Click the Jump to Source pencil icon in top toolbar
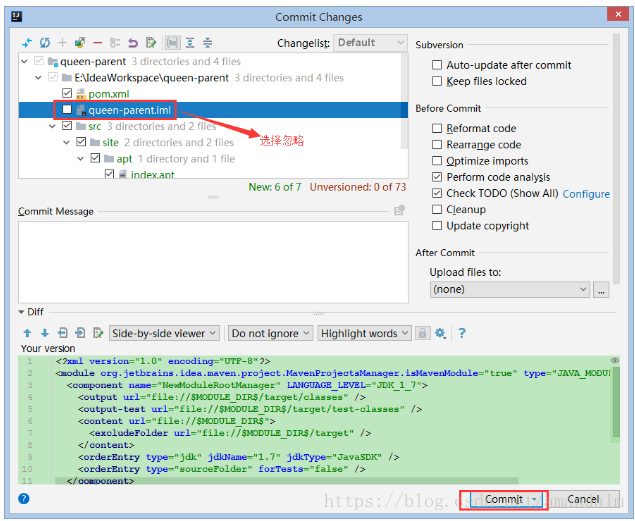Image resolution: width=635 pixels, height=521 pixels. point(151,43)
